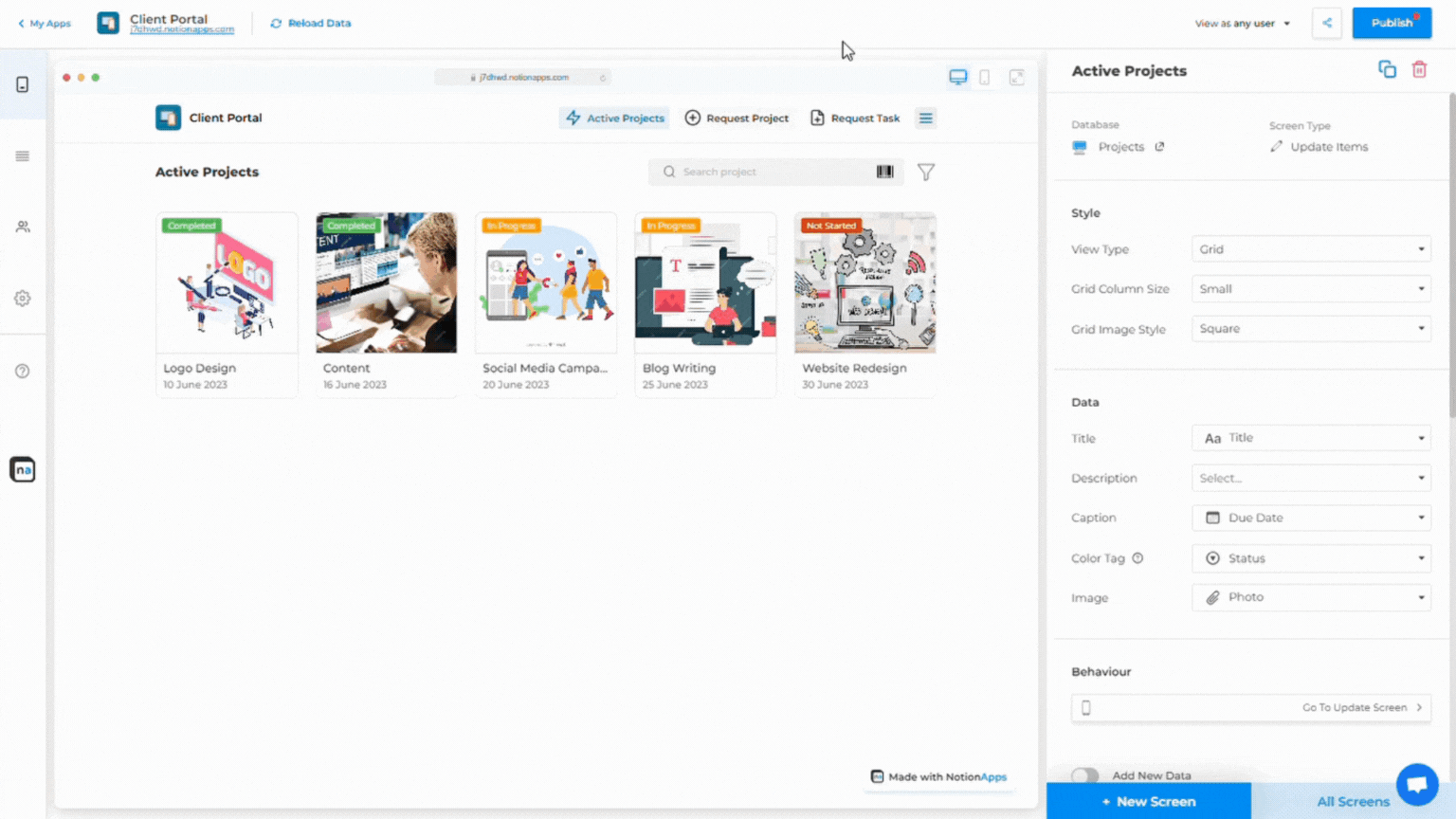Click the New Screen button
Screen dimensions: 1456x819
point(1149,802)
